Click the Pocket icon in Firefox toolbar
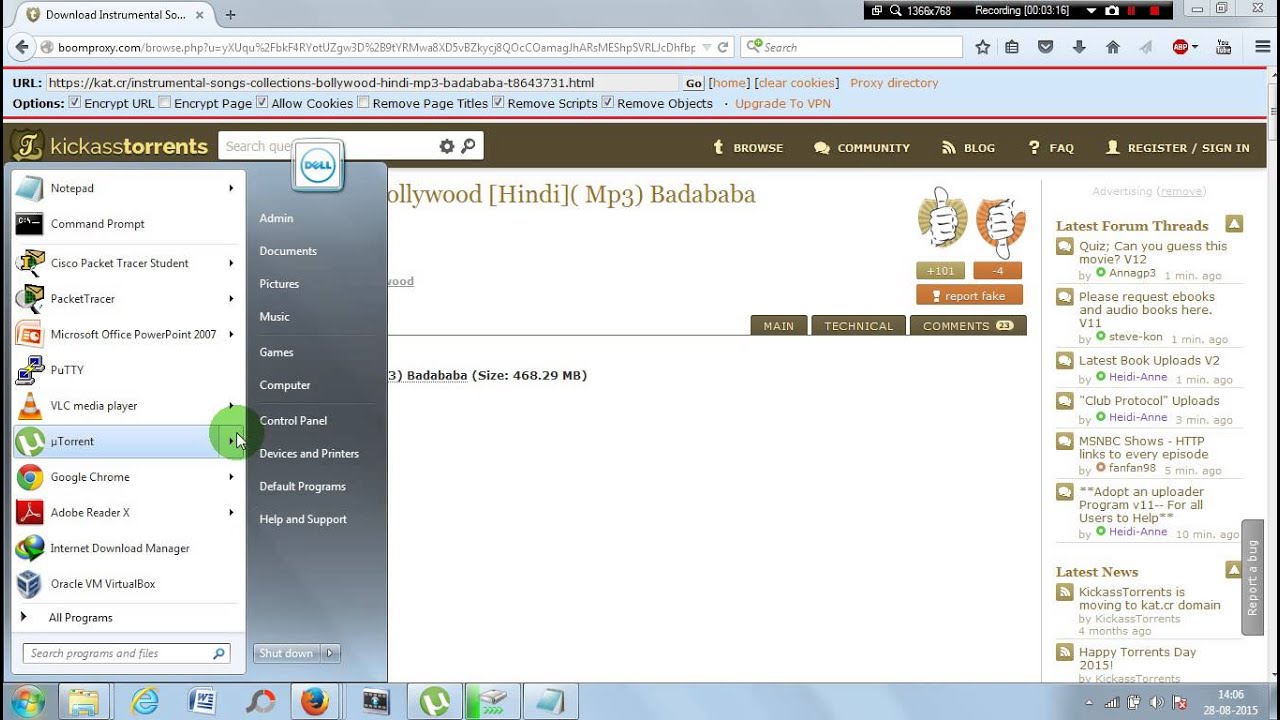This screenshot has height=720, width=1280. click(x=1046, y=47)
